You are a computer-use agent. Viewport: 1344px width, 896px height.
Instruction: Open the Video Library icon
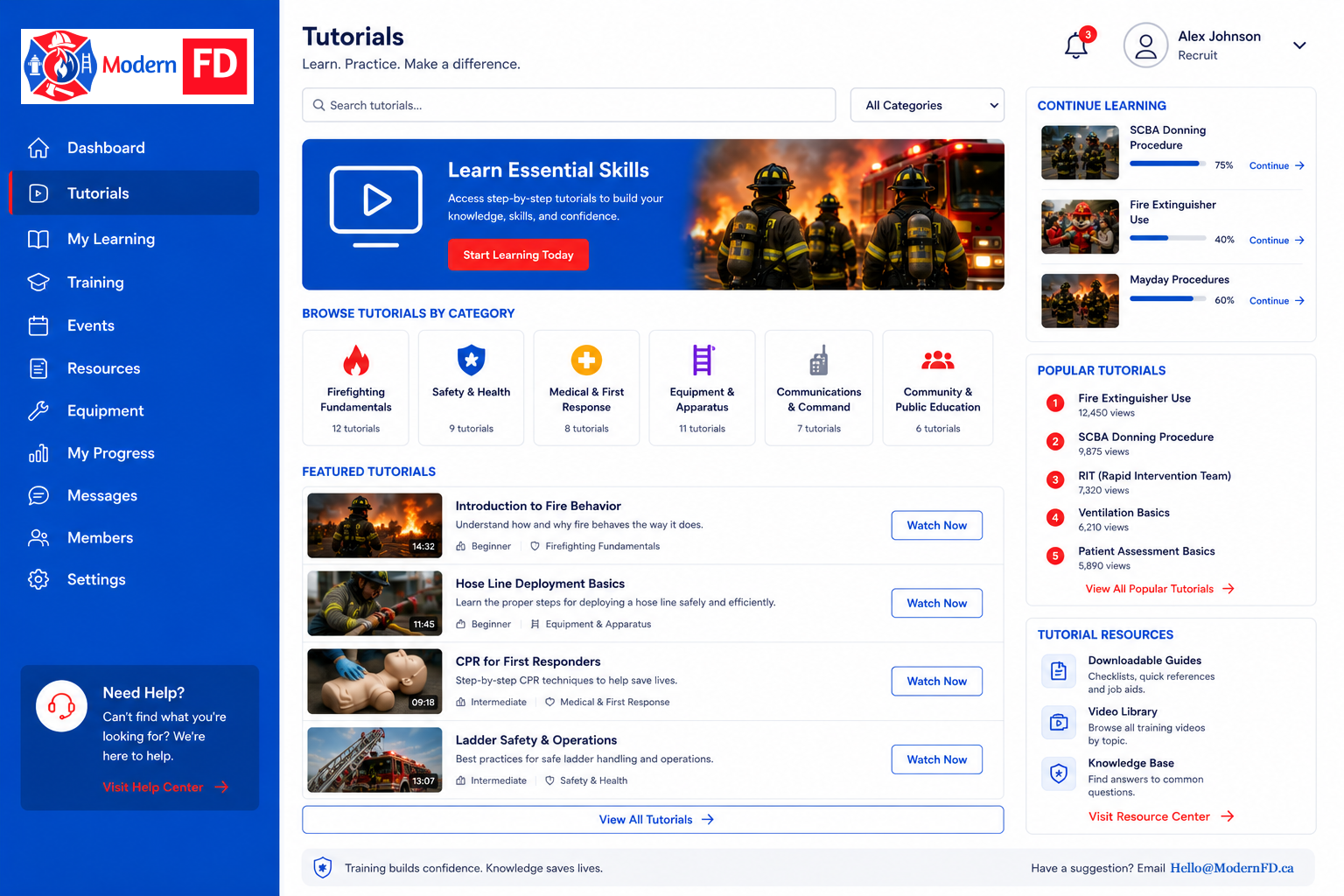pos(1059,723)
